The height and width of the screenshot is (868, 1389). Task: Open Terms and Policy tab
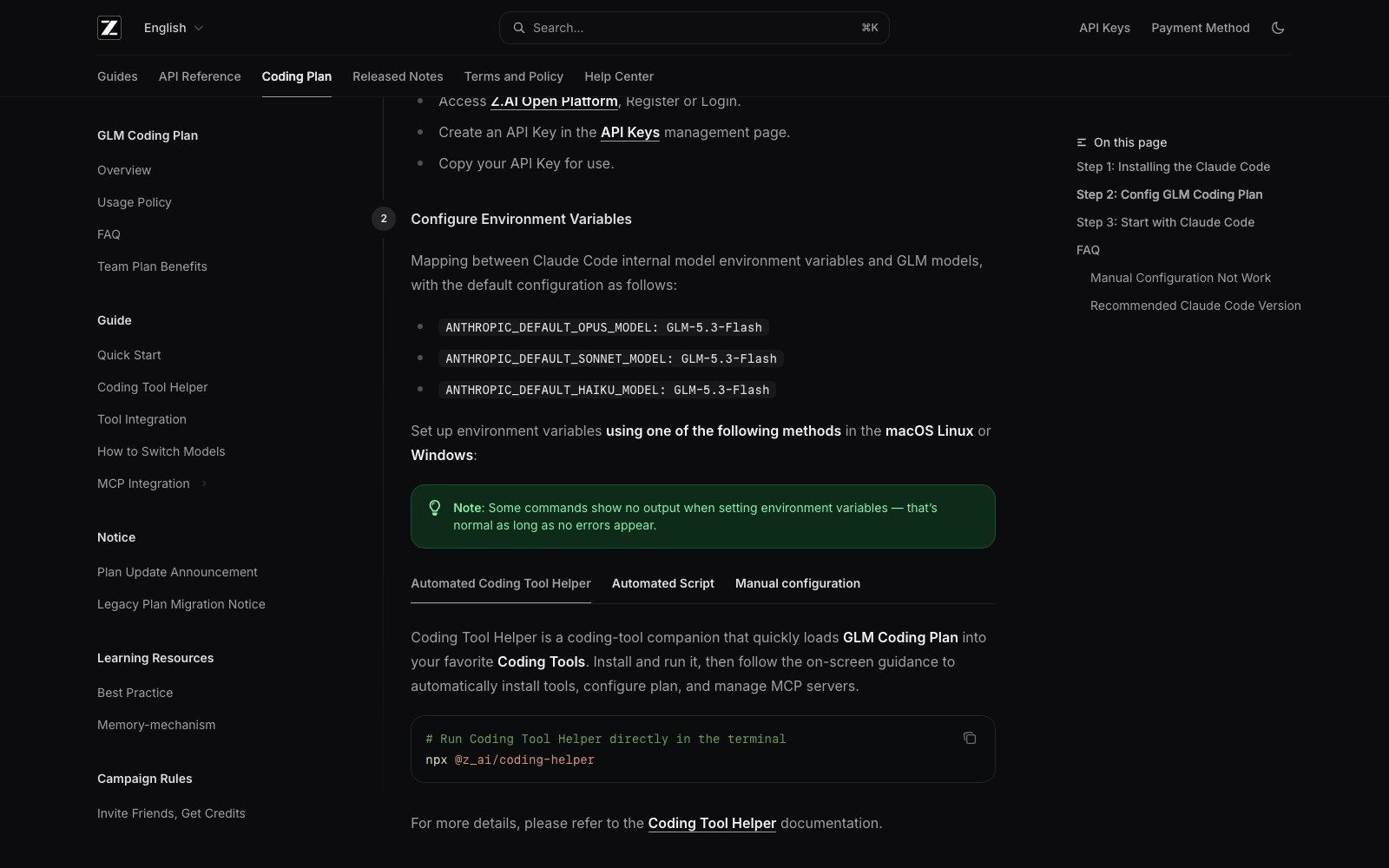click(x=514, y=76)
